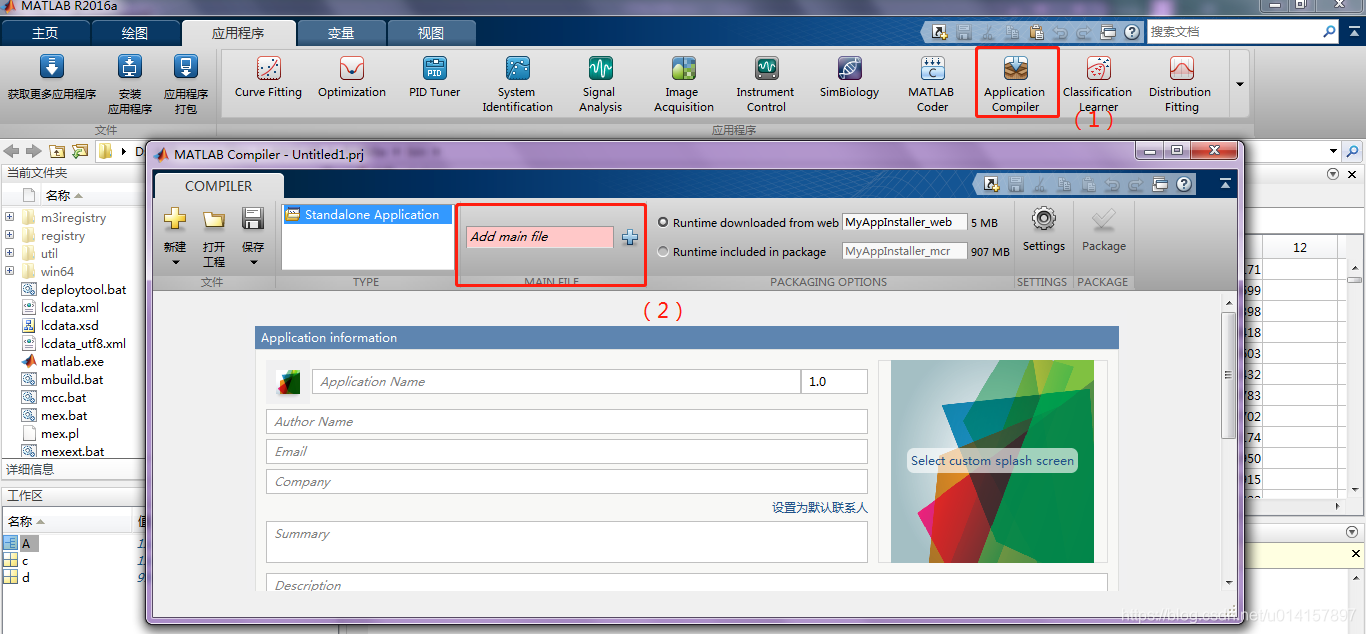Collapse the Compiler window toolstrip
This screenshot has height=634, width=1366.
[x=1225, y=184]
